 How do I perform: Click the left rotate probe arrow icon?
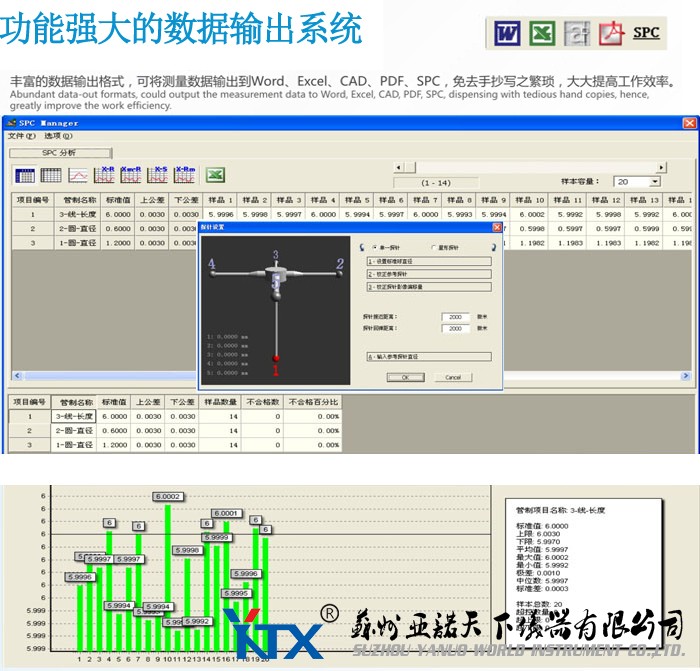(x=362, y=247)
